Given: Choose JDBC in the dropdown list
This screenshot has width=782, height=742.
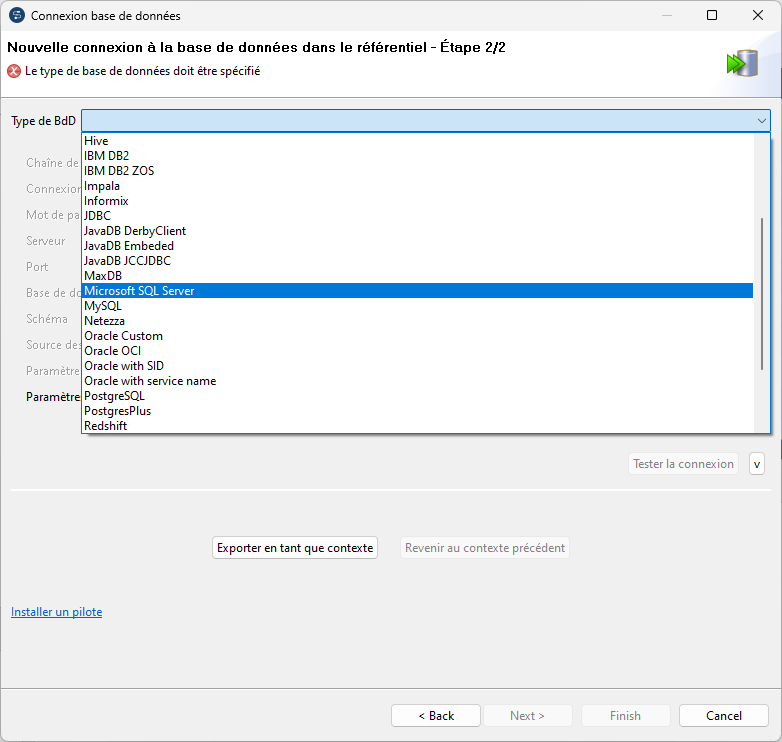Looking at the screenshot, I should pyautogui.click(x=417, y=216).
